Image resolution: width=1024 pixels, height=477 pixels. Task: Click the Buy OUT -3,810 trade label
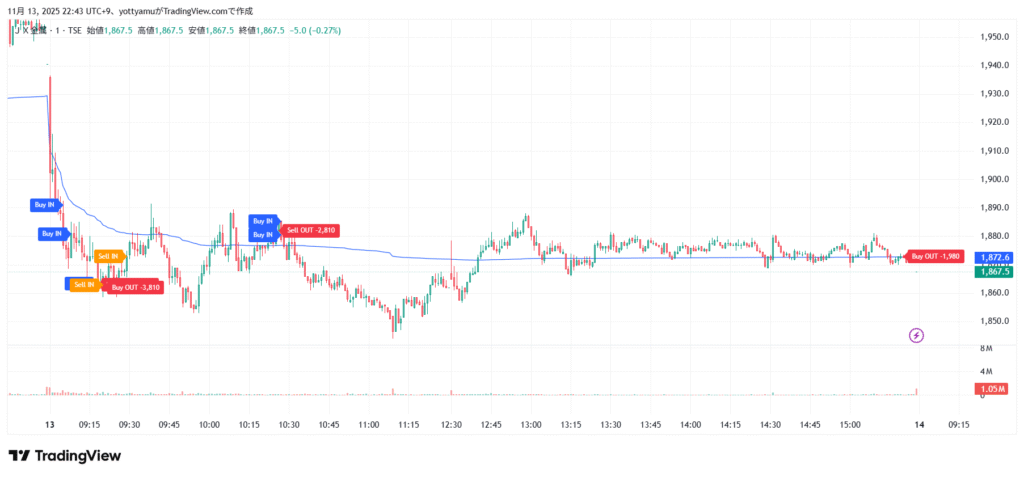(x=136, y=287)
